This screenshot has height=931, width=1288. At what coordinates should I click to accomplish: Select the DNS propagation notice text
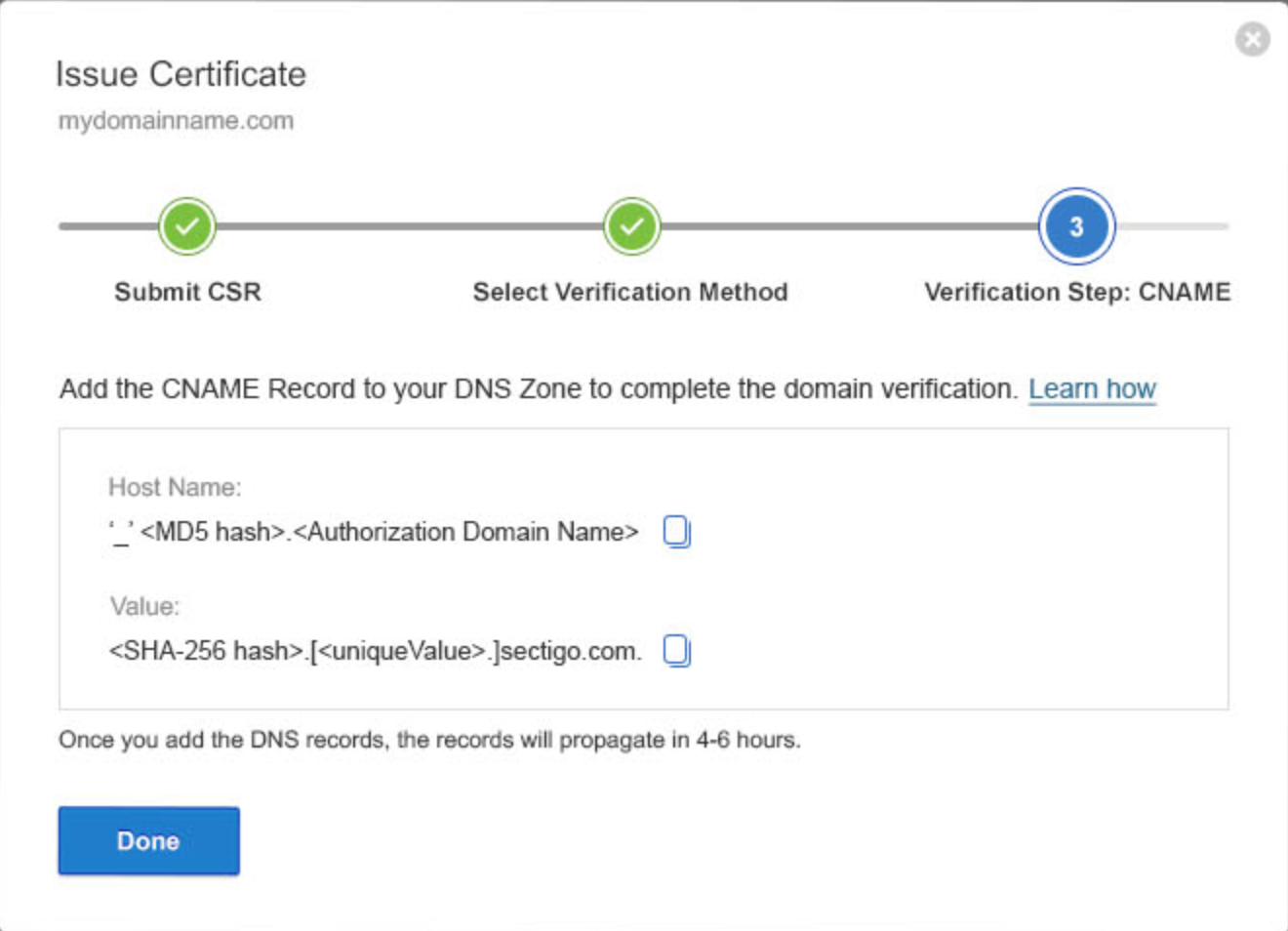(x=429, y=739)
